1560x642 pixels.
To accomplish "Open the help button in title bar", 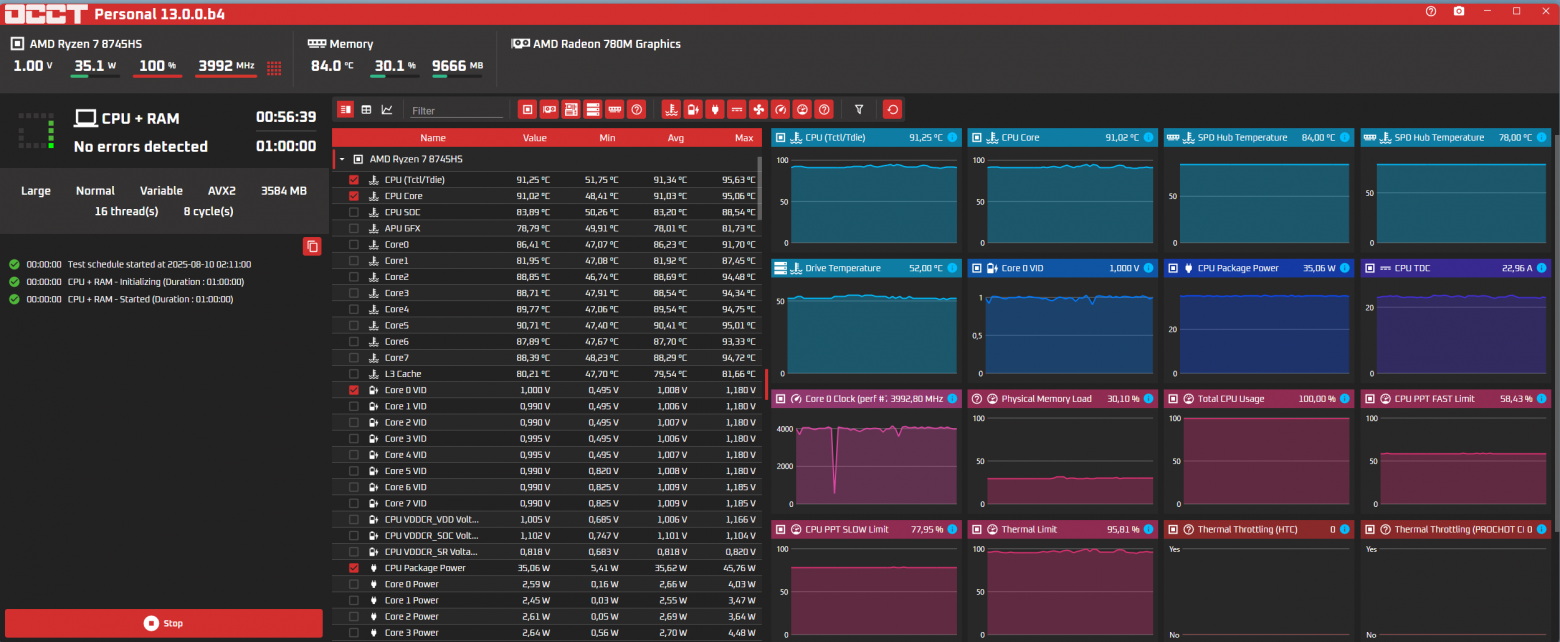I will click(x=1431, y=11).
